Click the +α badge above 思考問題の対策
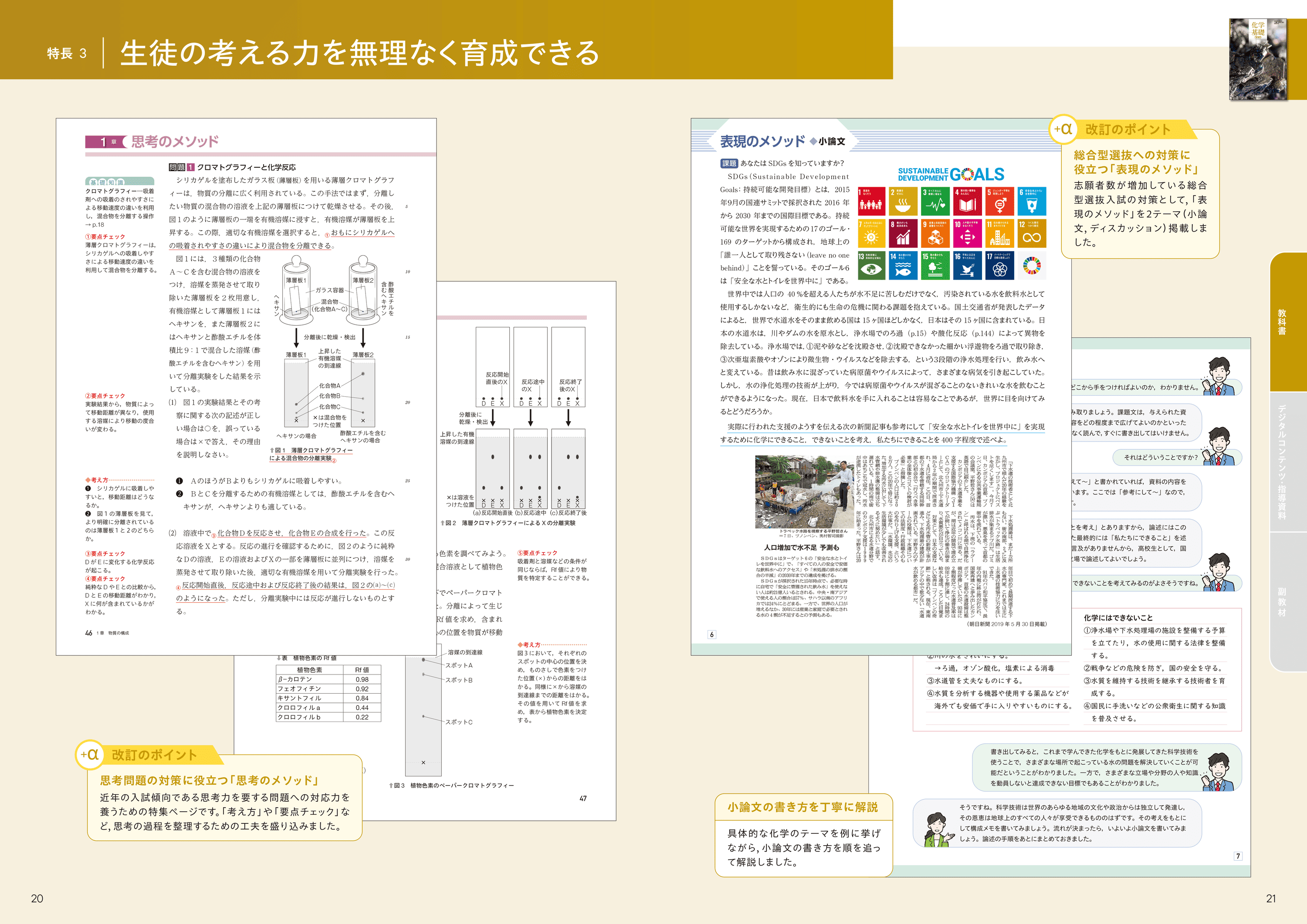Image resolution: width=1307 pixels, height=924 pixels. point(89,755)
